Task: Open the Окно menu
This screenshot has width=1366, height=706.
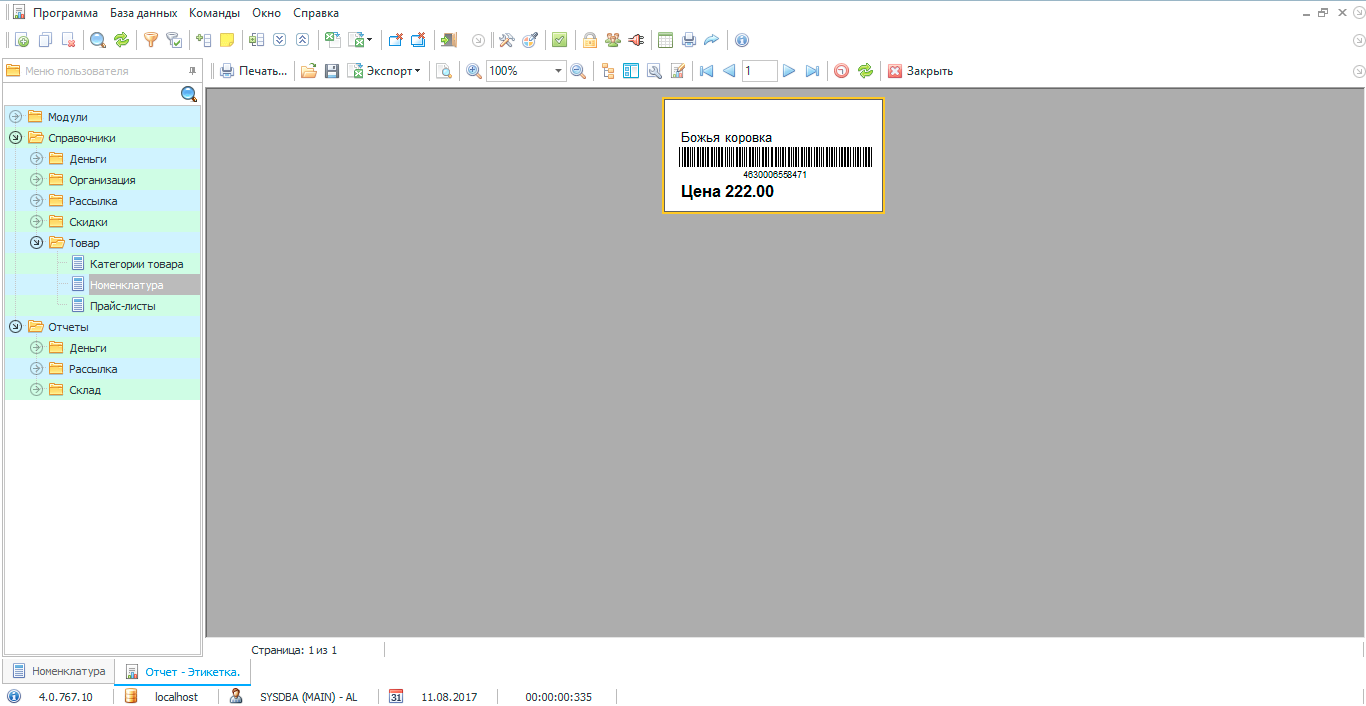Action: pos(267,13)
